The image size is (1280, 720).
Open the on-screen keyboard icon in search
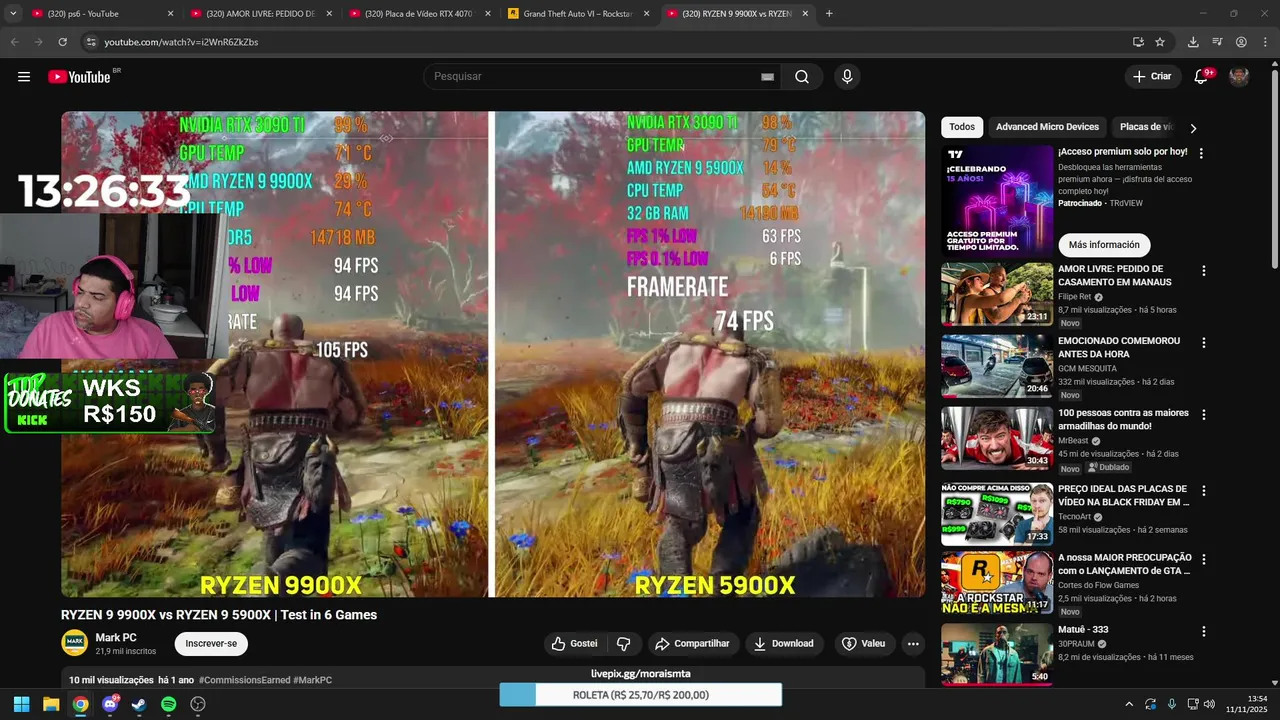pos(767,77)
